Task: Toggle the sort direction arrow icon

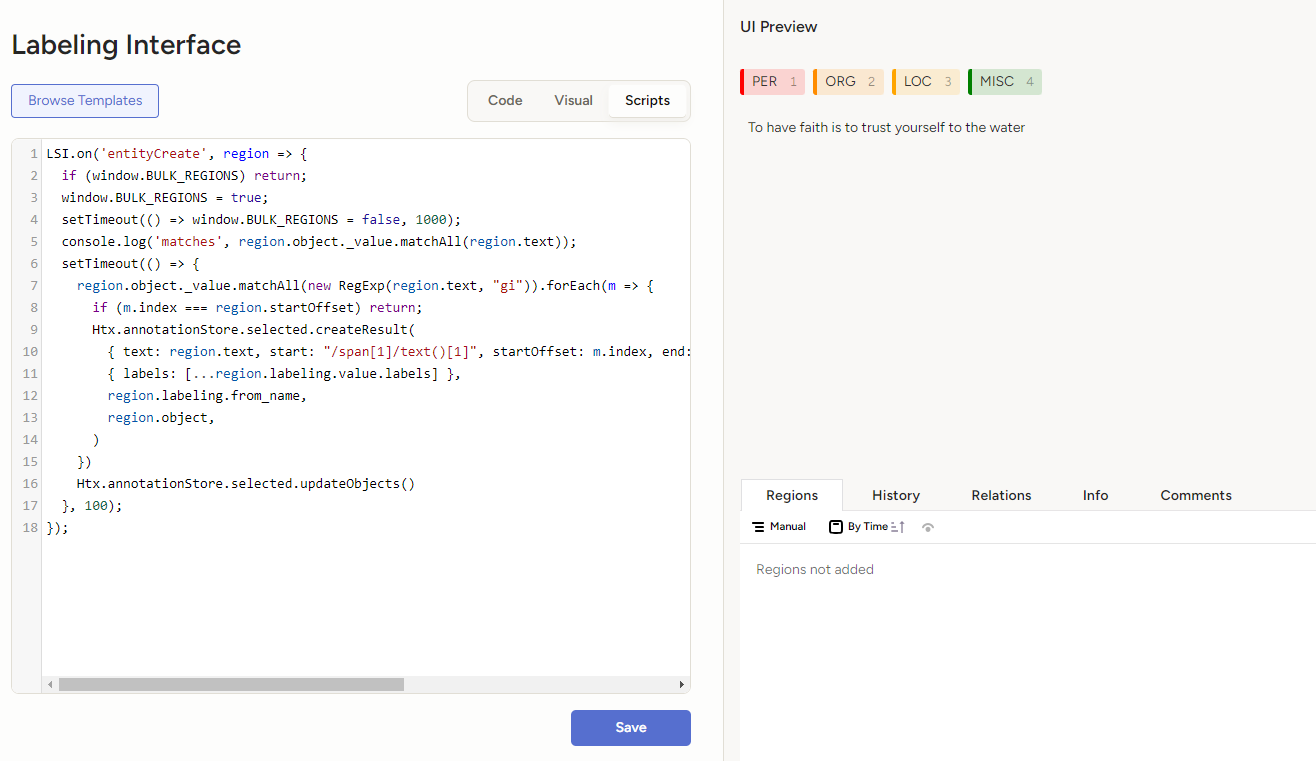Action: [x=899, y=526]
